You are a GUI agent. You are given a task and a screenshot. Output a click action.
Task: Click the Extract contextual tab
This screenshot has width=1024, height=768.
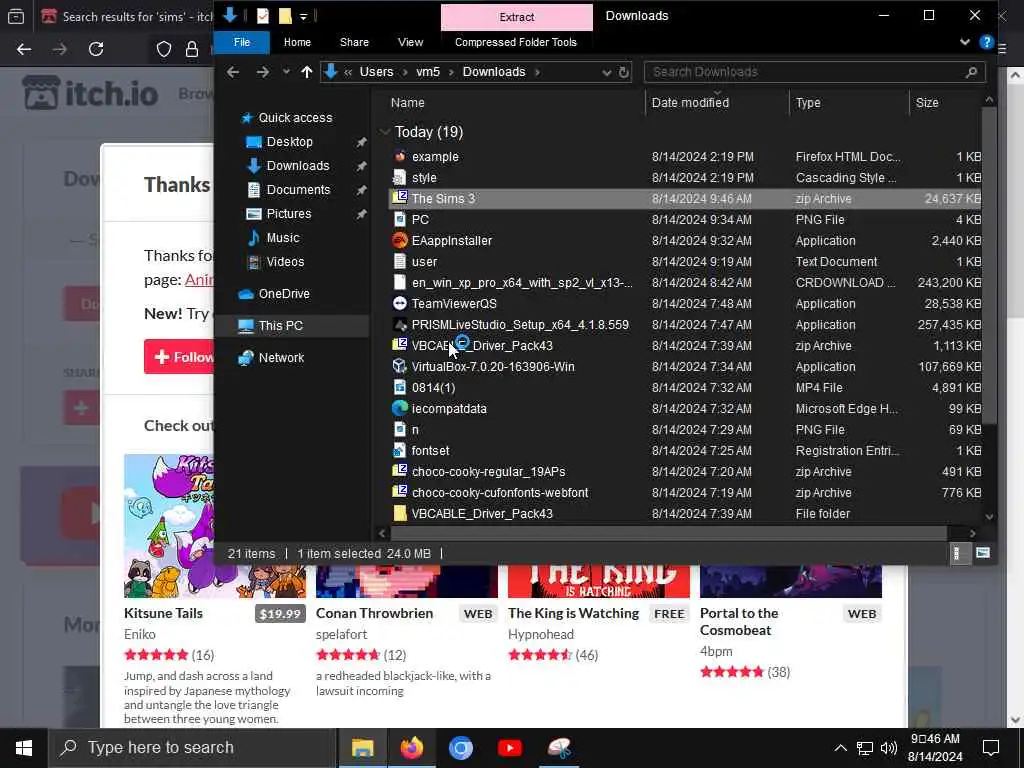517,17
